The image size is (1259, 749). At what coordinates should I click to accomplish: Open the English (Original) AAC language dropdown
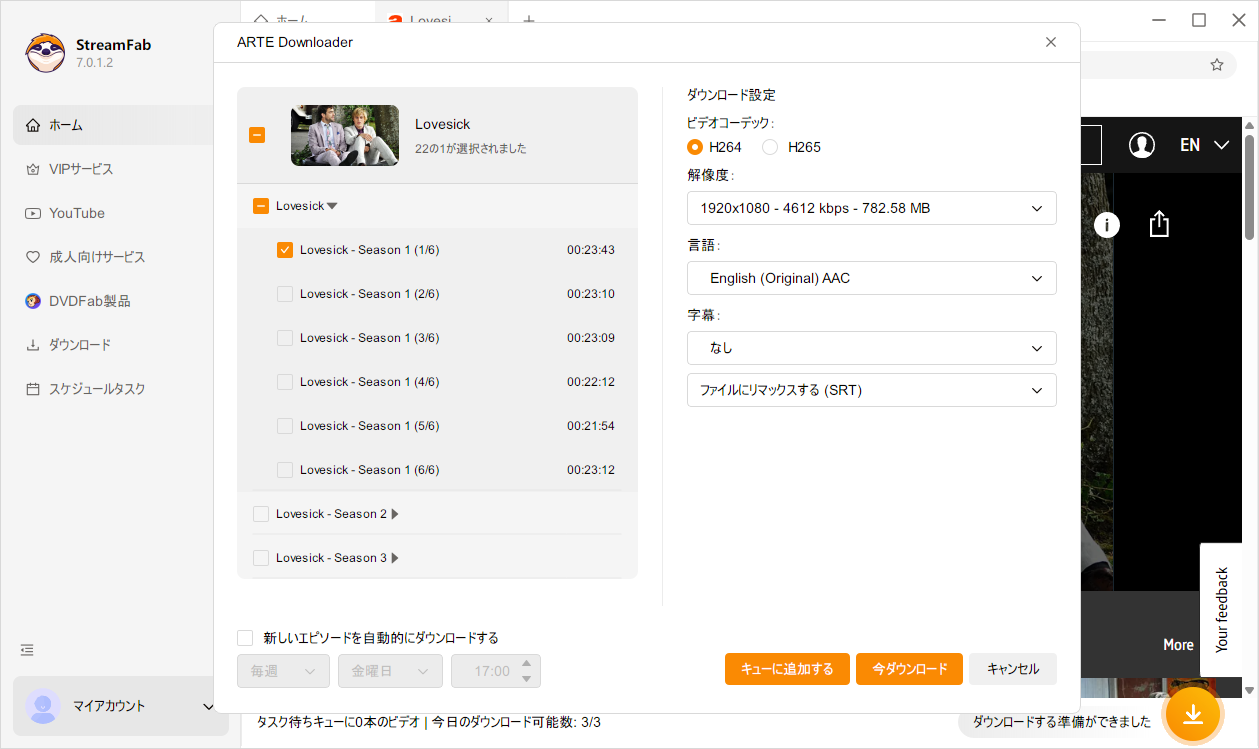click(871, 278)
